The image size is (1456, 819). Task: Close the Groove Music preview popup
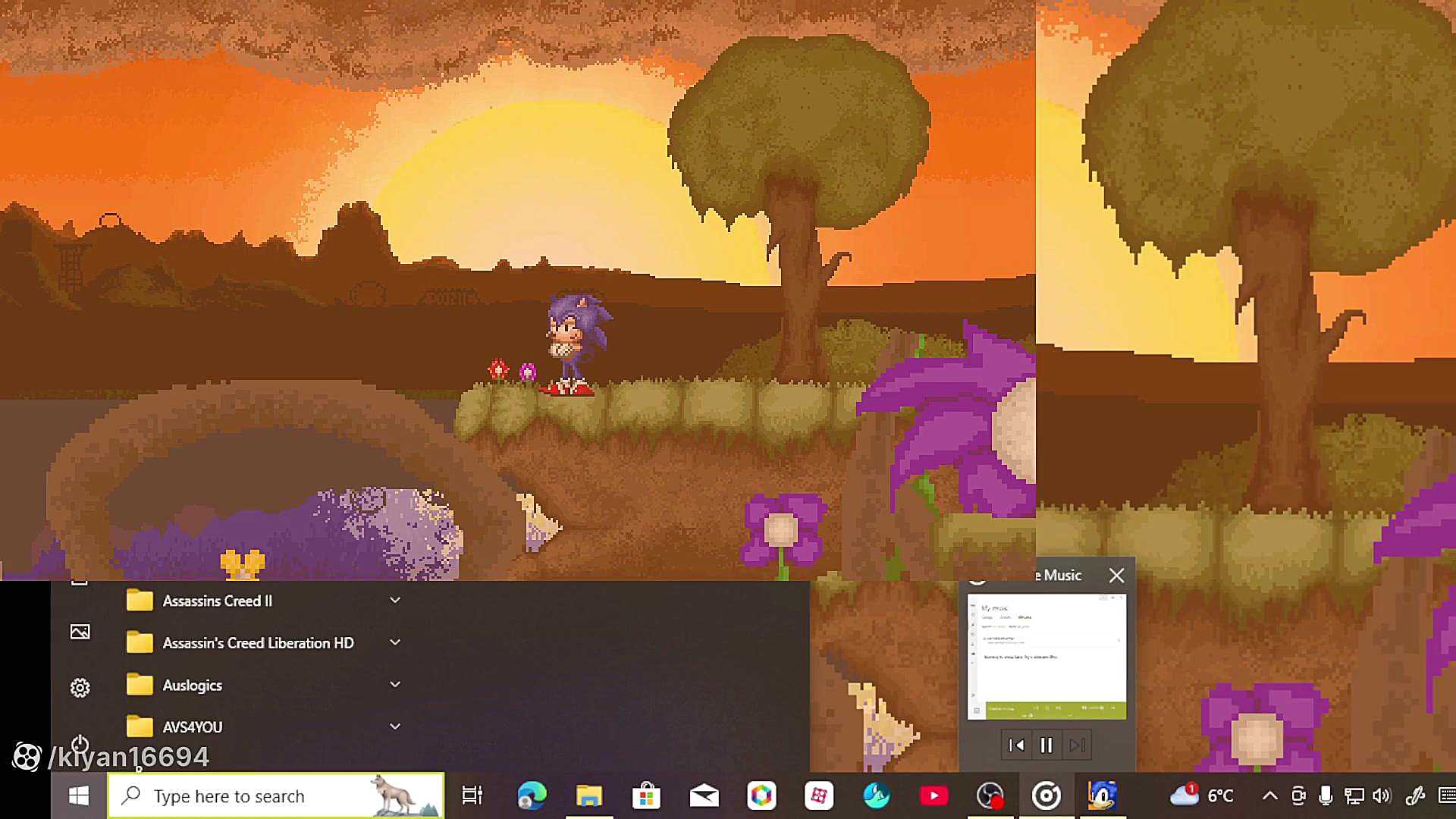pyautogui.click(x=1116, y=576)
